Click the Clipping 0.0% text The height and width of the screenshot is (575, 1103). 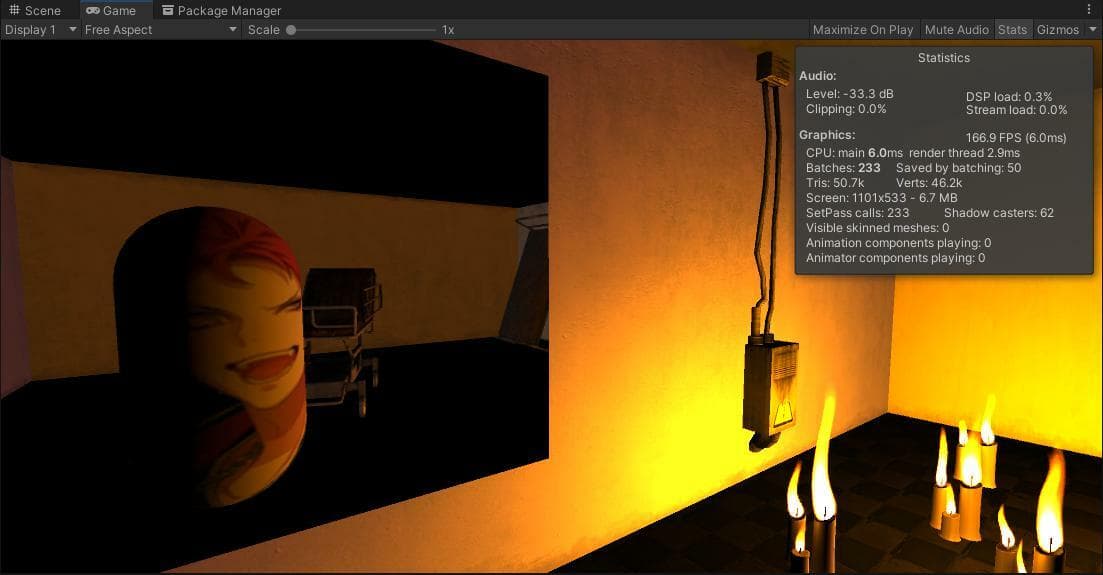tap(846, 109)
